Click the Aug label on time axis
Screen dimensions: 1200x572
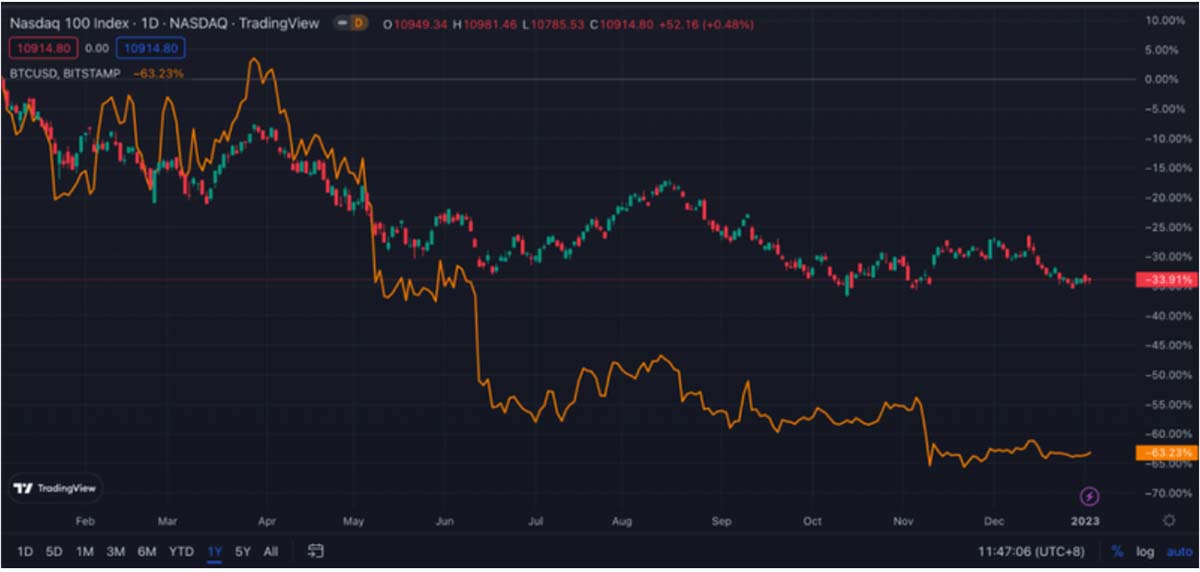click(622, 521)
